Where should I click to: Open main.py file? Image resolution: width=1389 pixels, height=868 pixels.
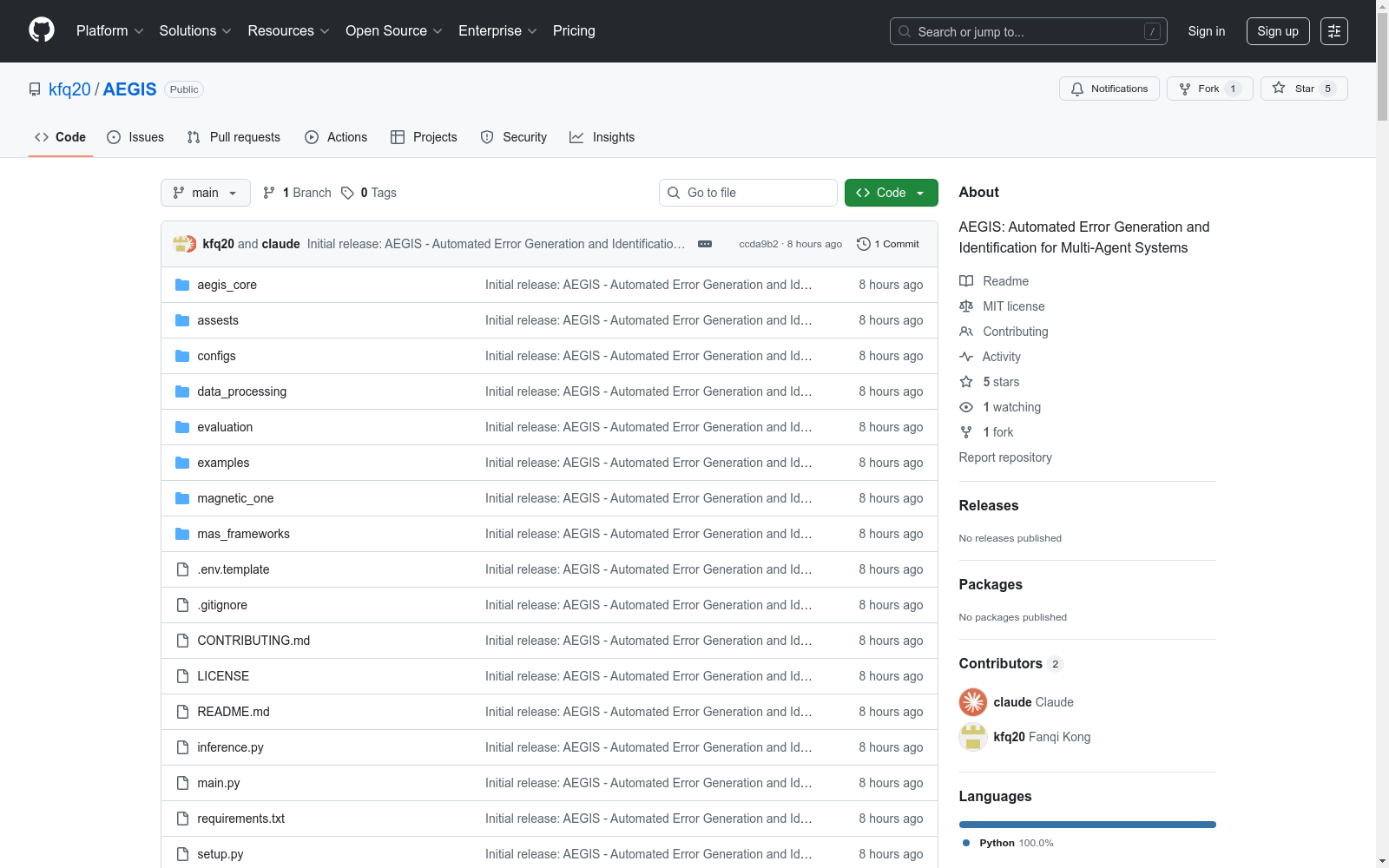[218, 783]
